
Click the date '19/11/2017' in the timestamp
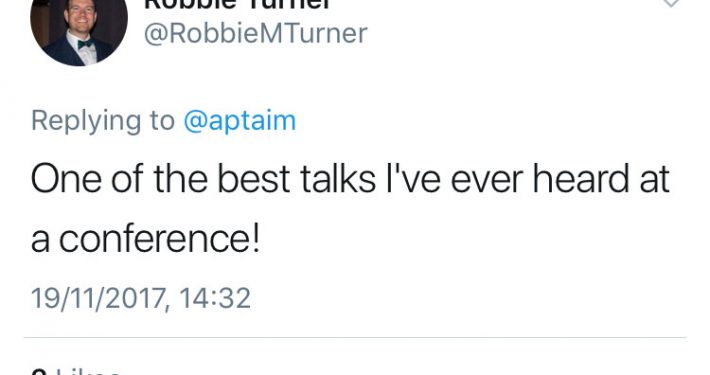pos(98,298)
